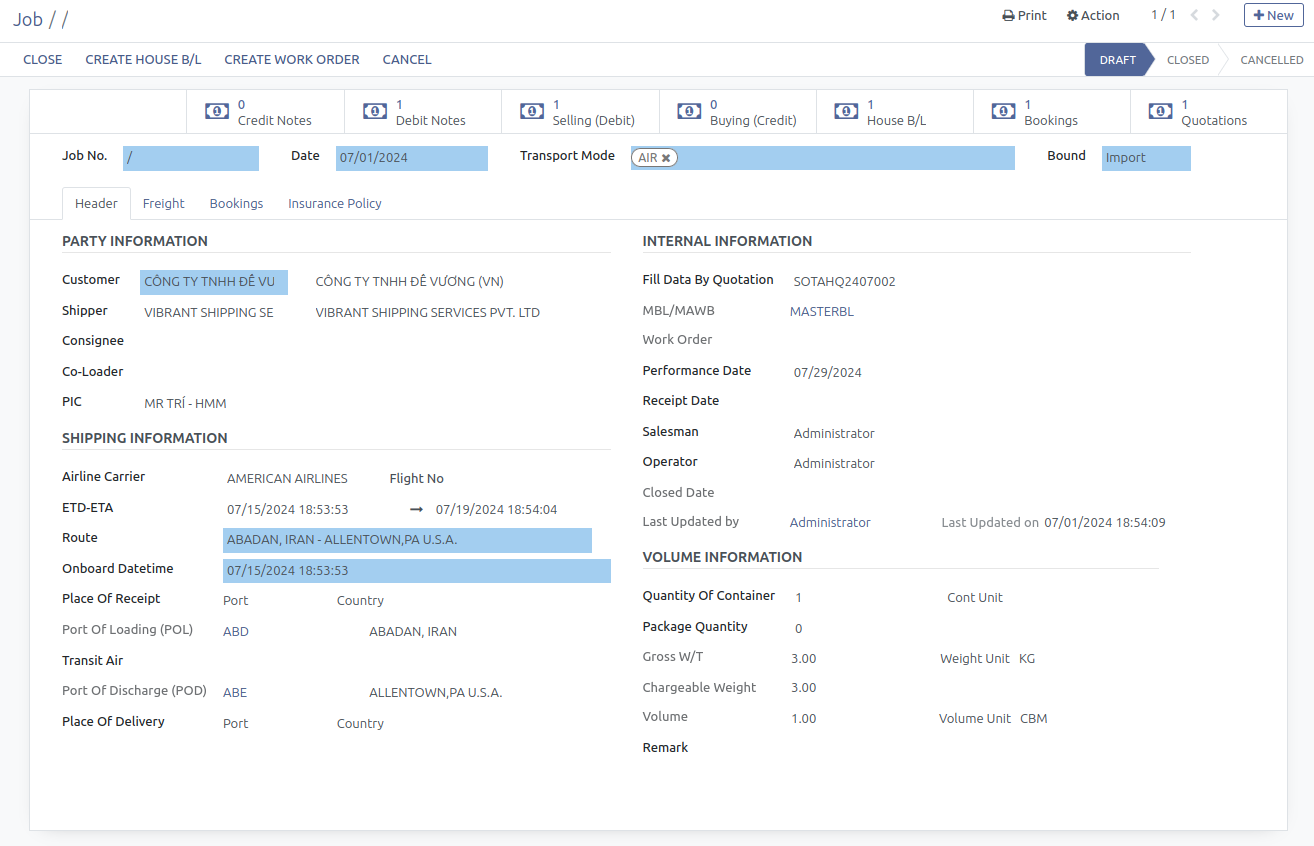Image resolution: width=1314 pixels, height=846 pixels.
Task: Open Debit Notes stat icon
Action: (375, 111)
